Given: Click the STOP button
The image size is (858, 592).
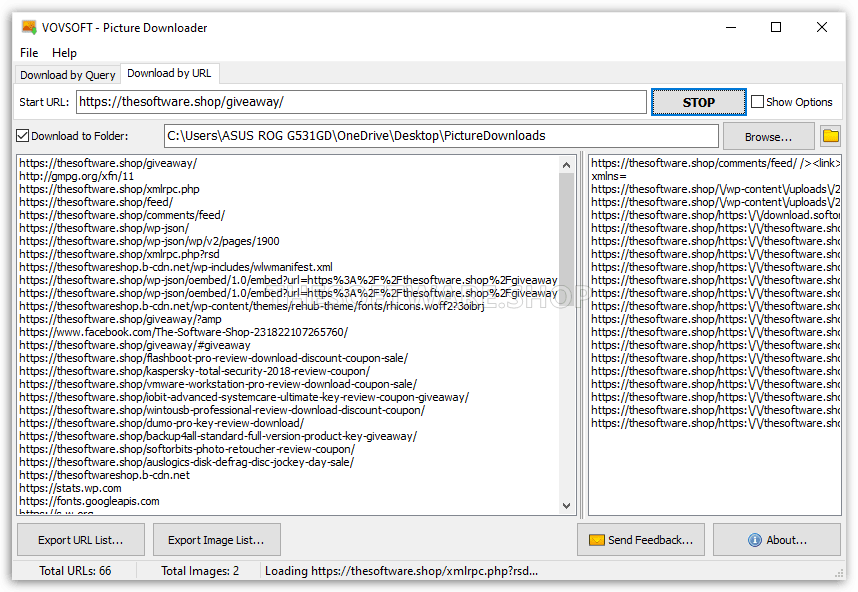Looking at the screenshot, I should 699,102.
